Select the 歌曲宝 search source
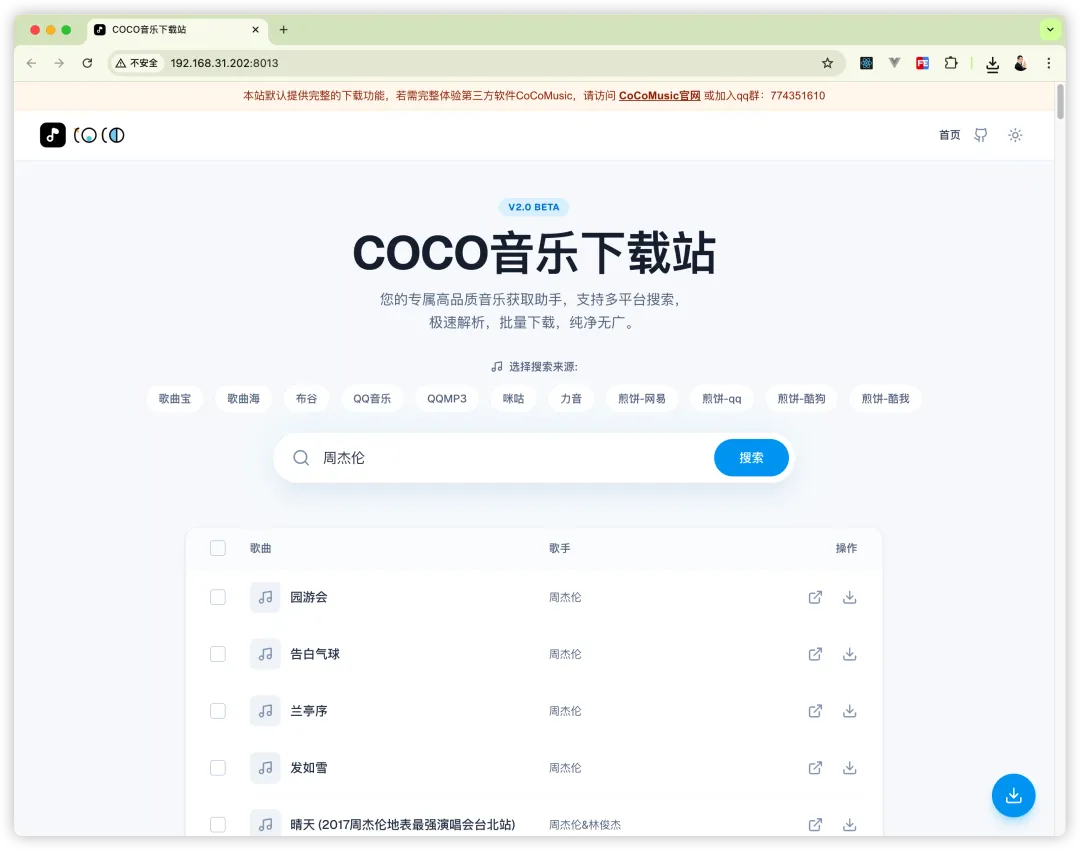The image size is (1080, 850). pyautogui.click(x=175, y=399)
